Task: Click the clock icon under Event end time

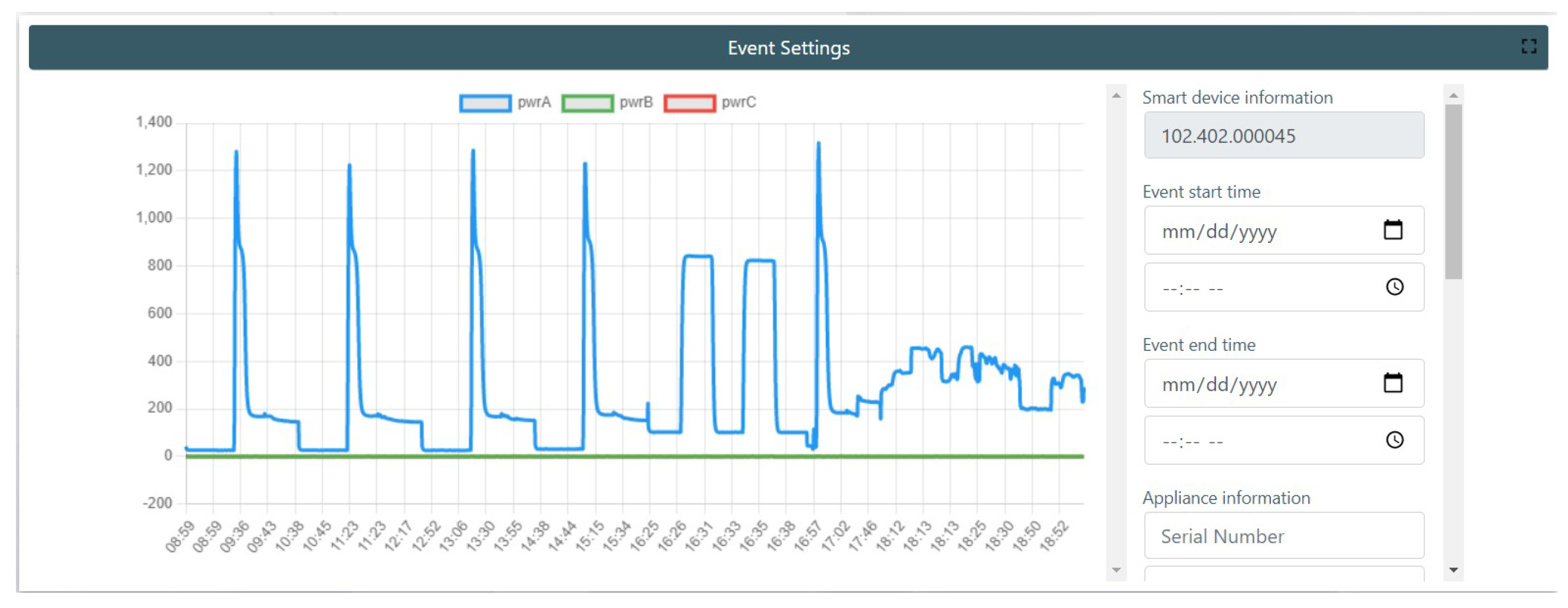Action: coord(1394,440)
